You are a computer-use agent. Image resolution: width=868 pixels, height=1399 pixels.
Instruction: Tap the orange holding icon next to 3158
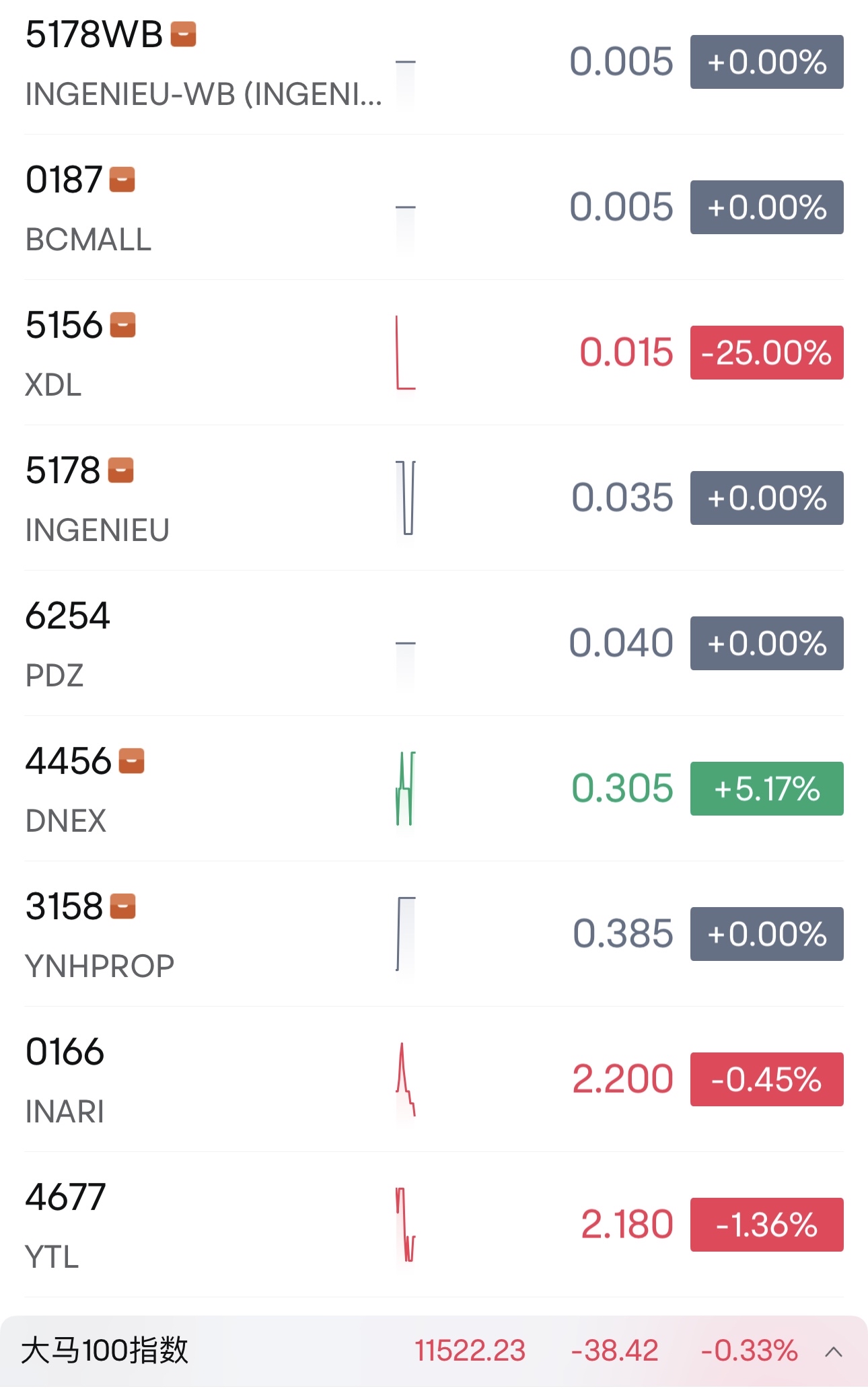tap(122, 906)
